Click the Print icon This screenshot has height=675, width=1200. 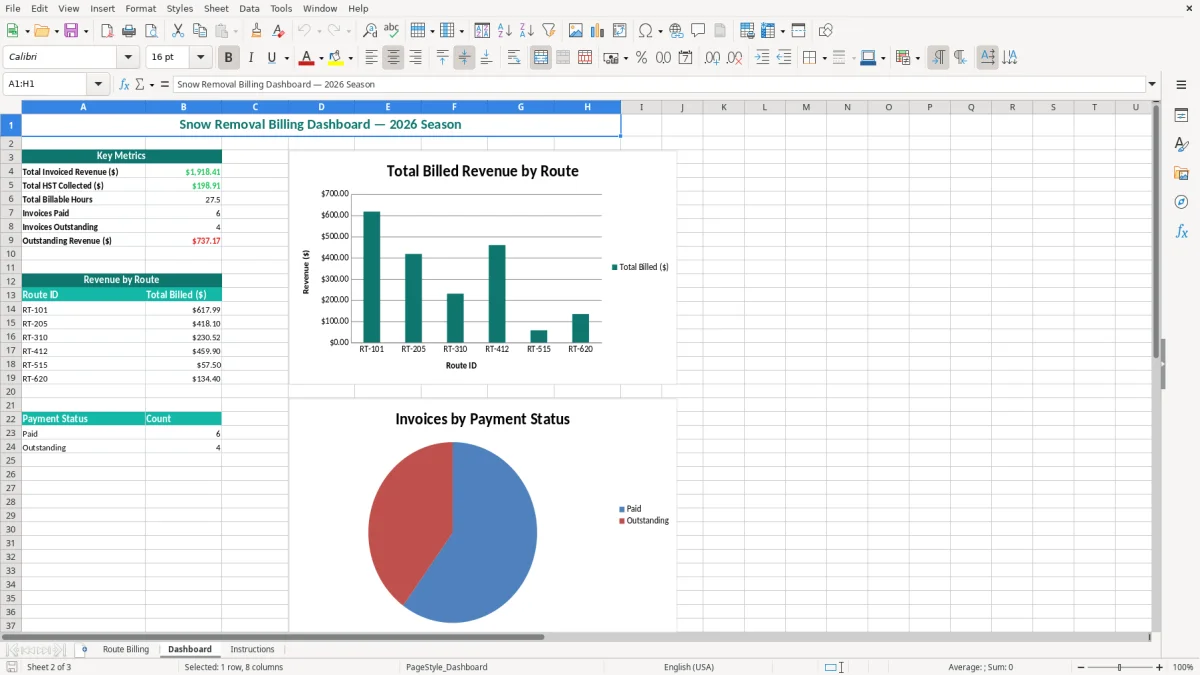[129, 31]
